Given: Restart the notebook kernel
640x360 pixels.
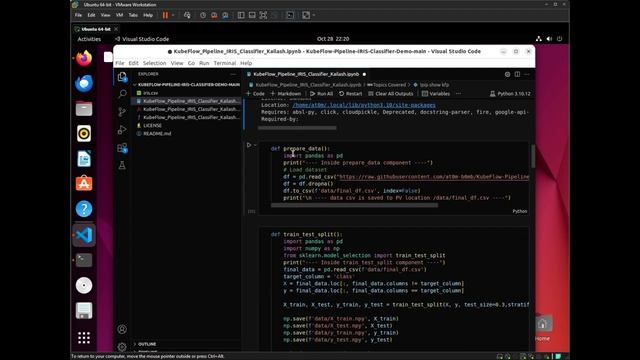Looking at the screenshot, I should coord(351,93).
